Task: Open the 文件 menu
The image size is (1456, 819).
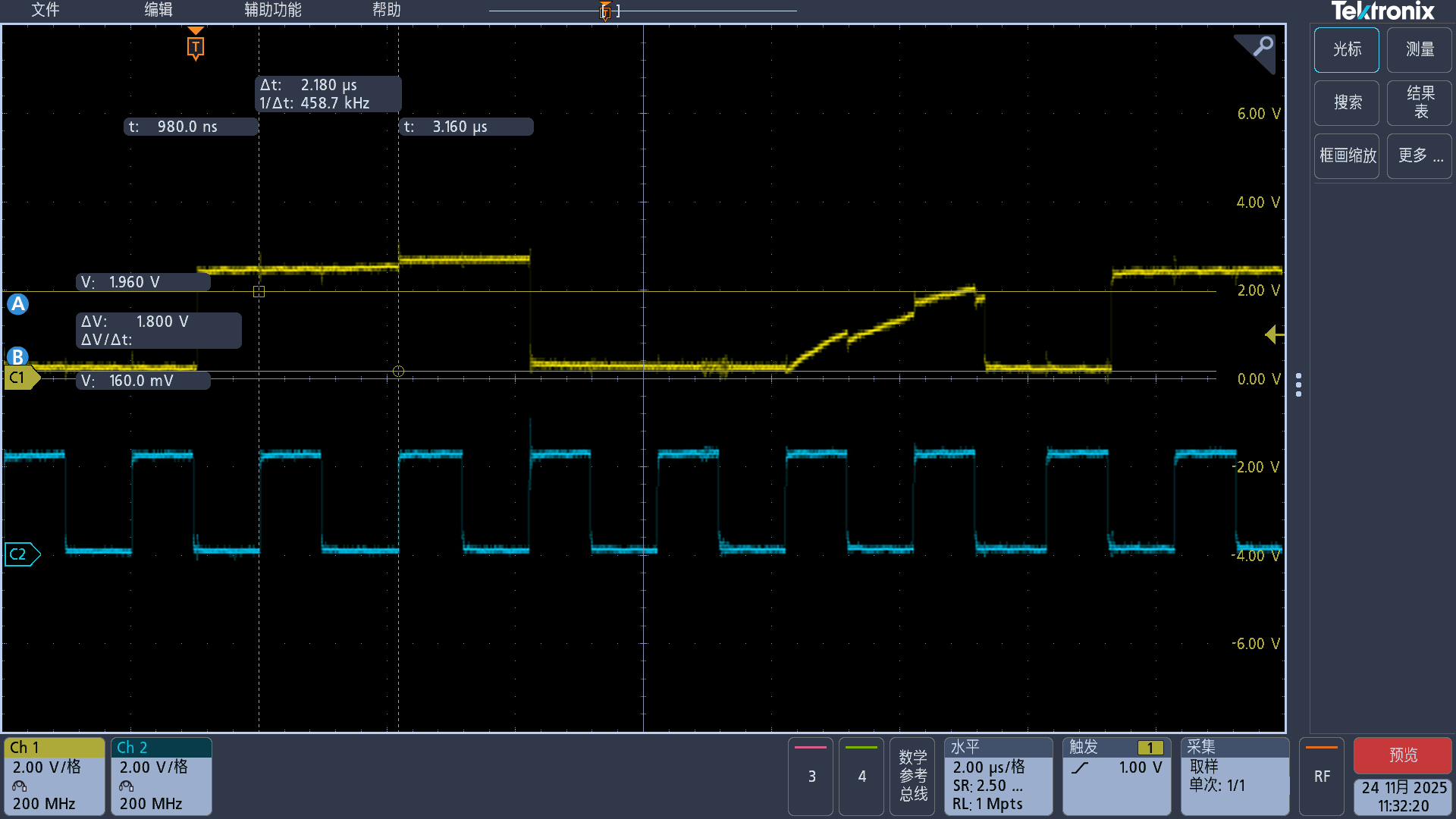Action: 45,10
